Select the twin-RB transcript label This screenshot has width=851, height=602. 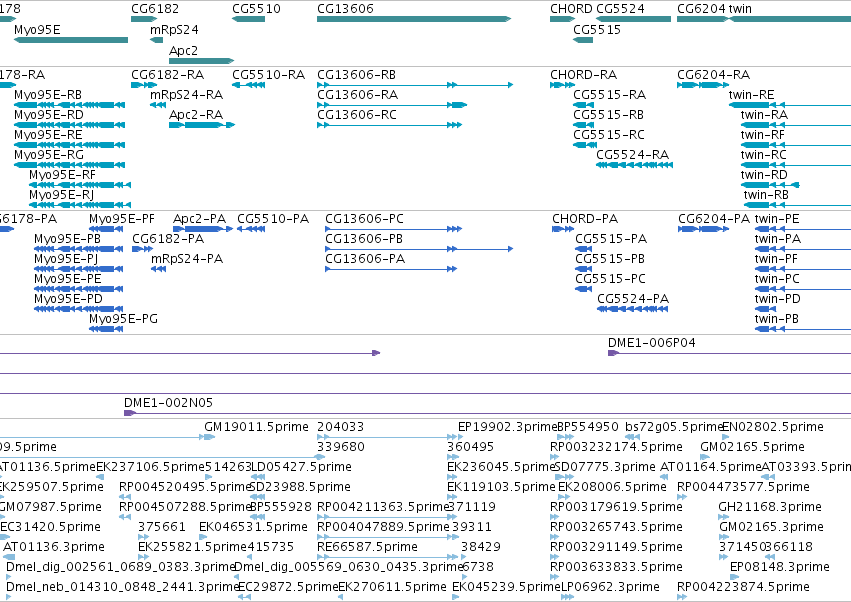coord(766,195)
